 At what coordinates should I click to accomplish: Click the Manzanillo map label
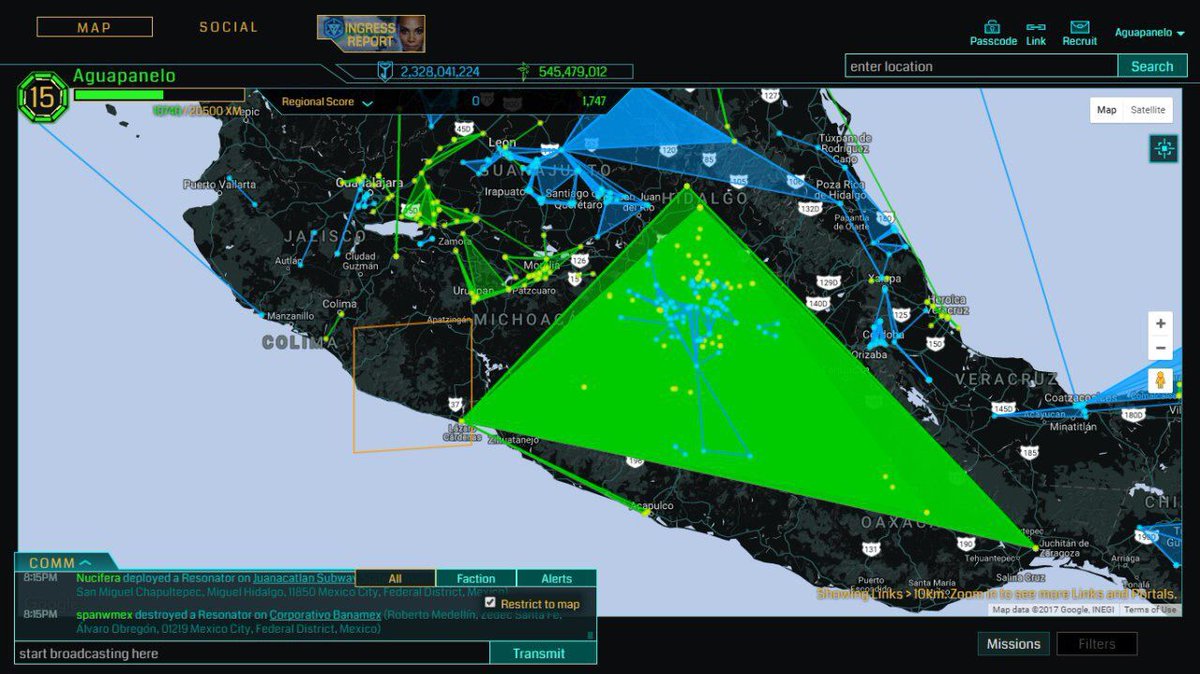[292, 315]
